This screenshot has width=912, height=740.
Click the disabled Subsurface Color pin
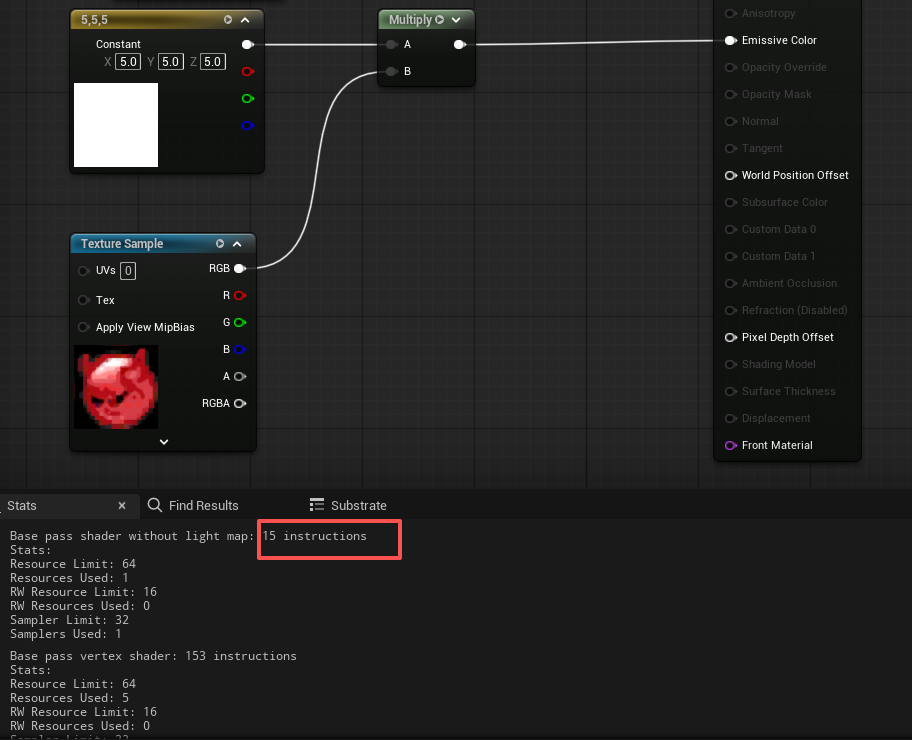(x=731, y=202)
